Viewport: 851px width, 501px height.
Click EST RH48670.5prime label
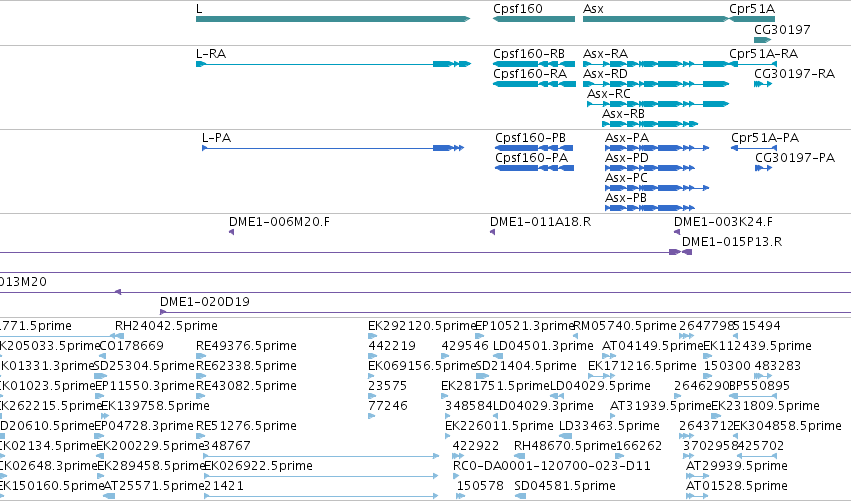pyautogui.click(x=565, y=446)
